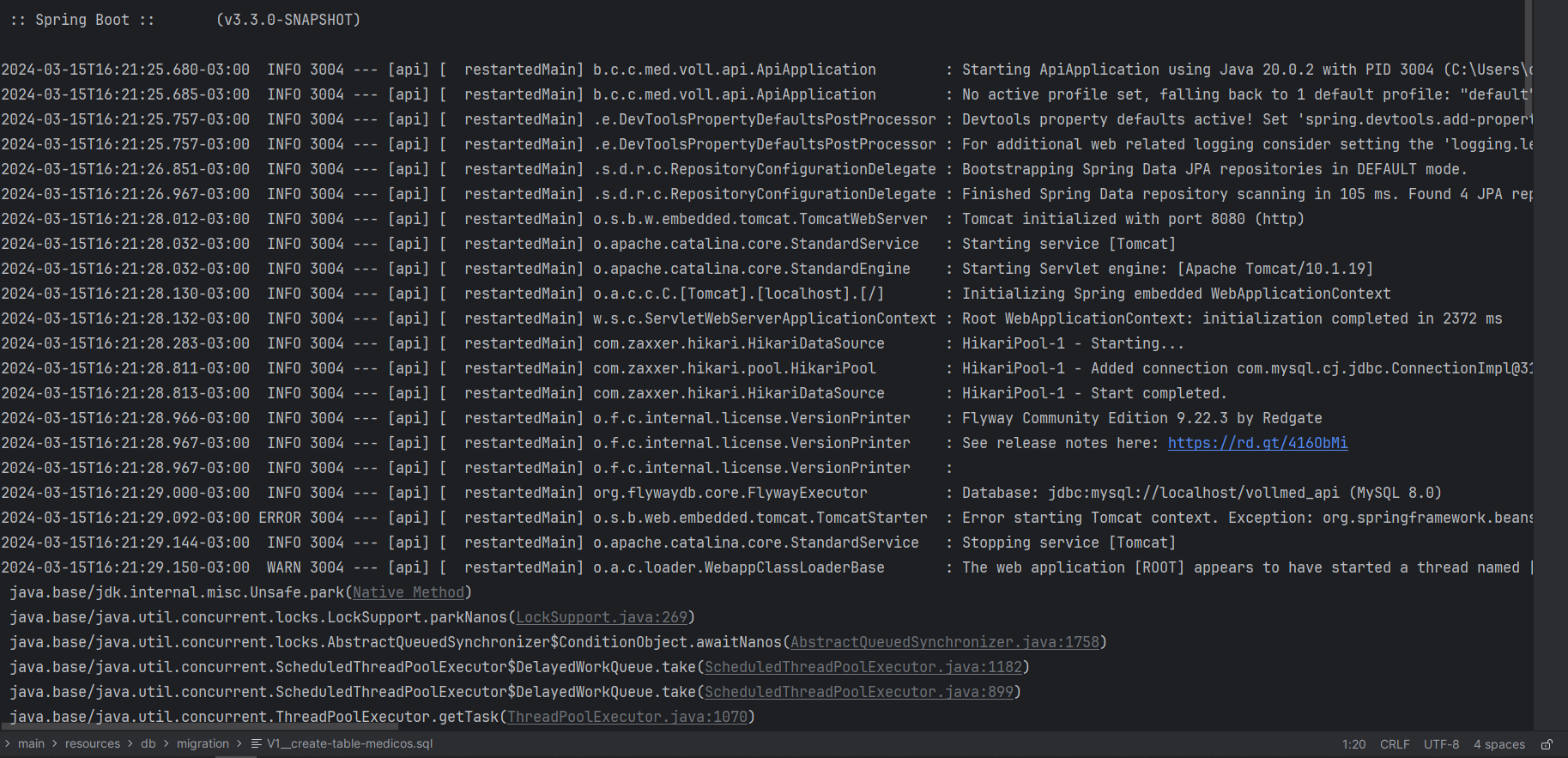Click the 'Finished Spring Data repository scanning' message

click(1248, 194)
